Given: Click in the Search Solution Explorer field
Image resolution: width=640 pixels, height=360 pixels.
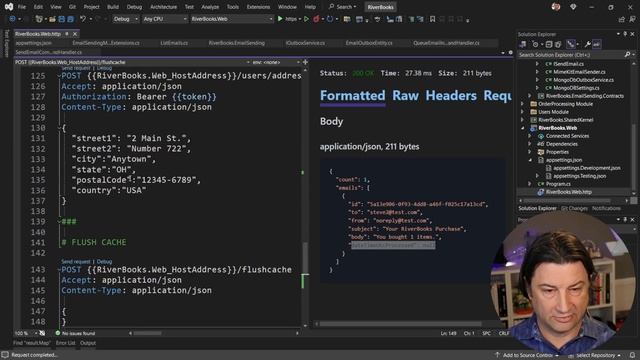Looking at the screenshot, I should pyautogui.click(x=571, y=54).
